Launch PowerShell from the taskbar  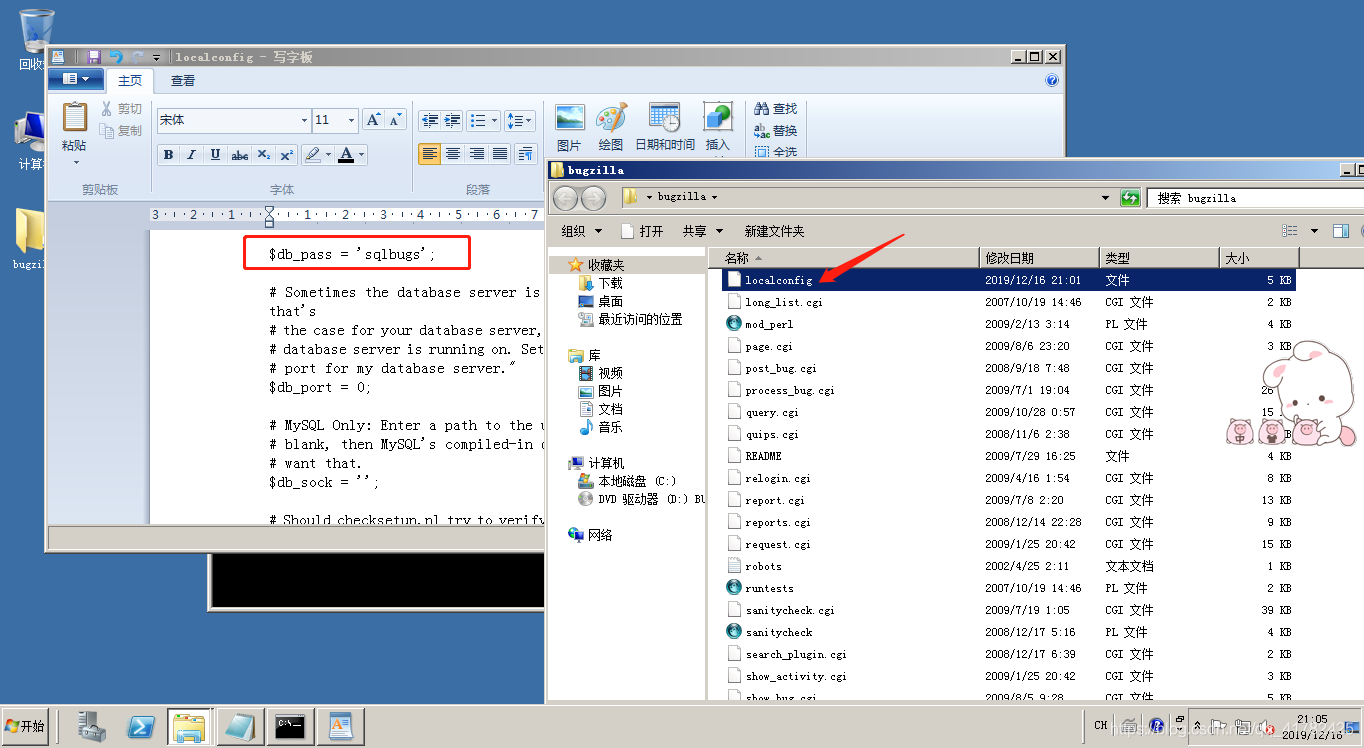coord(141,726)
